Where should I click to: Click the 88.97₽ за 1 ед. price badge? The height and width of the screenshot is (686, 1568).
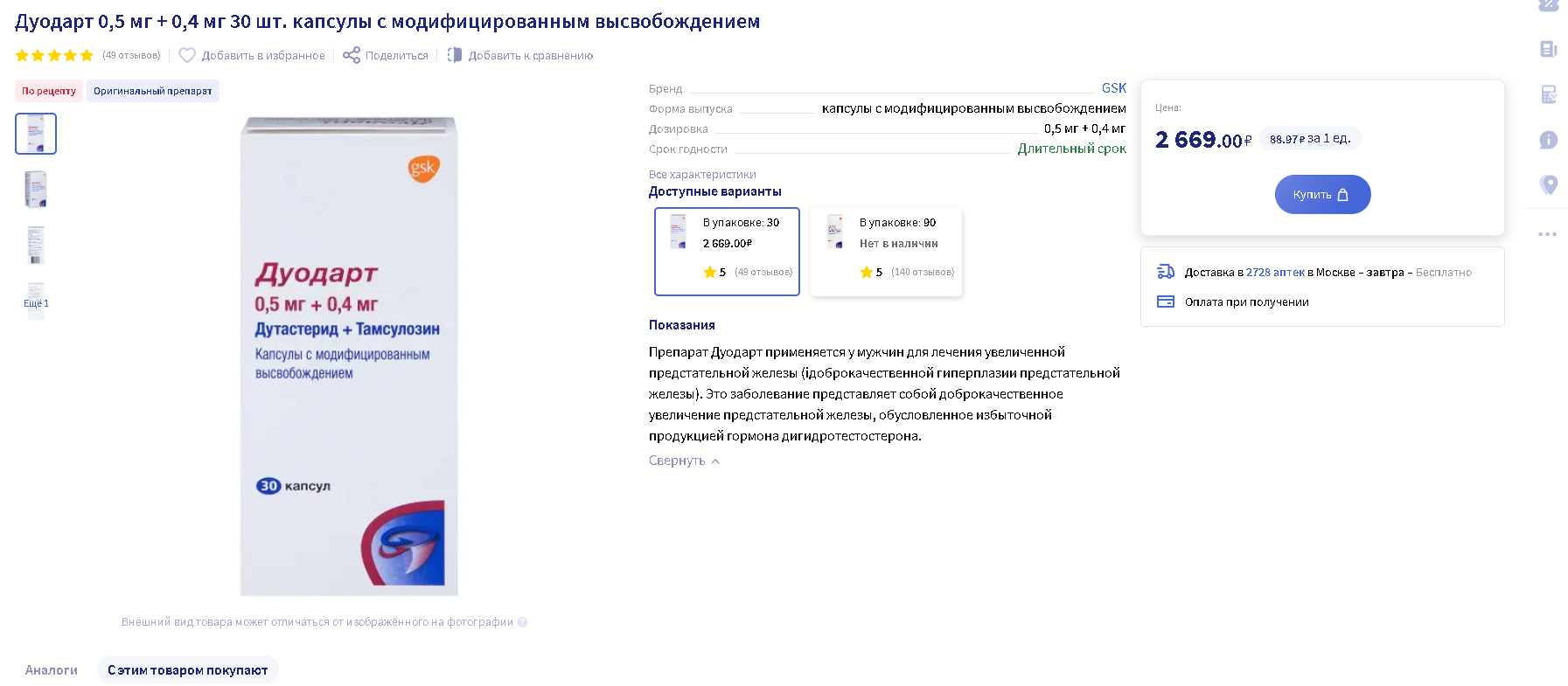click(1310, 138)
